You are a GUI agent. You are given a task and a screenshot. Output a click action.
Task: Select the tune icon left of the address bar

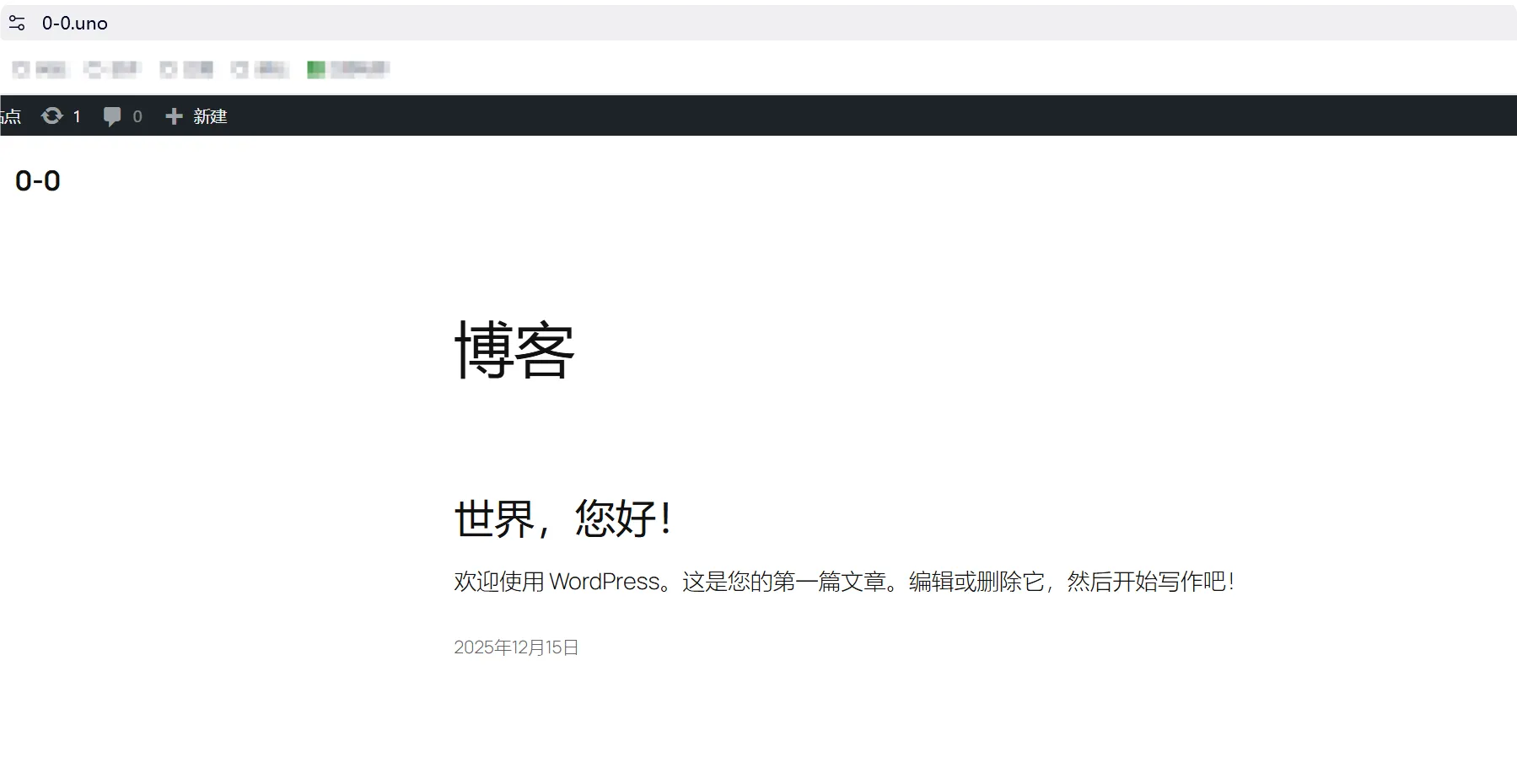(17, 23)
